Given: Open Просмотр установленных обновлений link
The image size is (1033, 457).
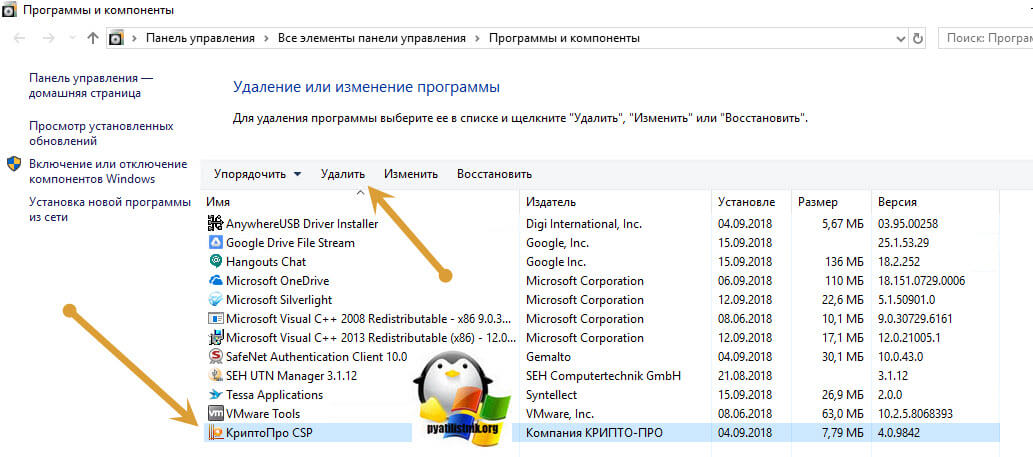Looking at the screenshot, I should tap(101, 134).
